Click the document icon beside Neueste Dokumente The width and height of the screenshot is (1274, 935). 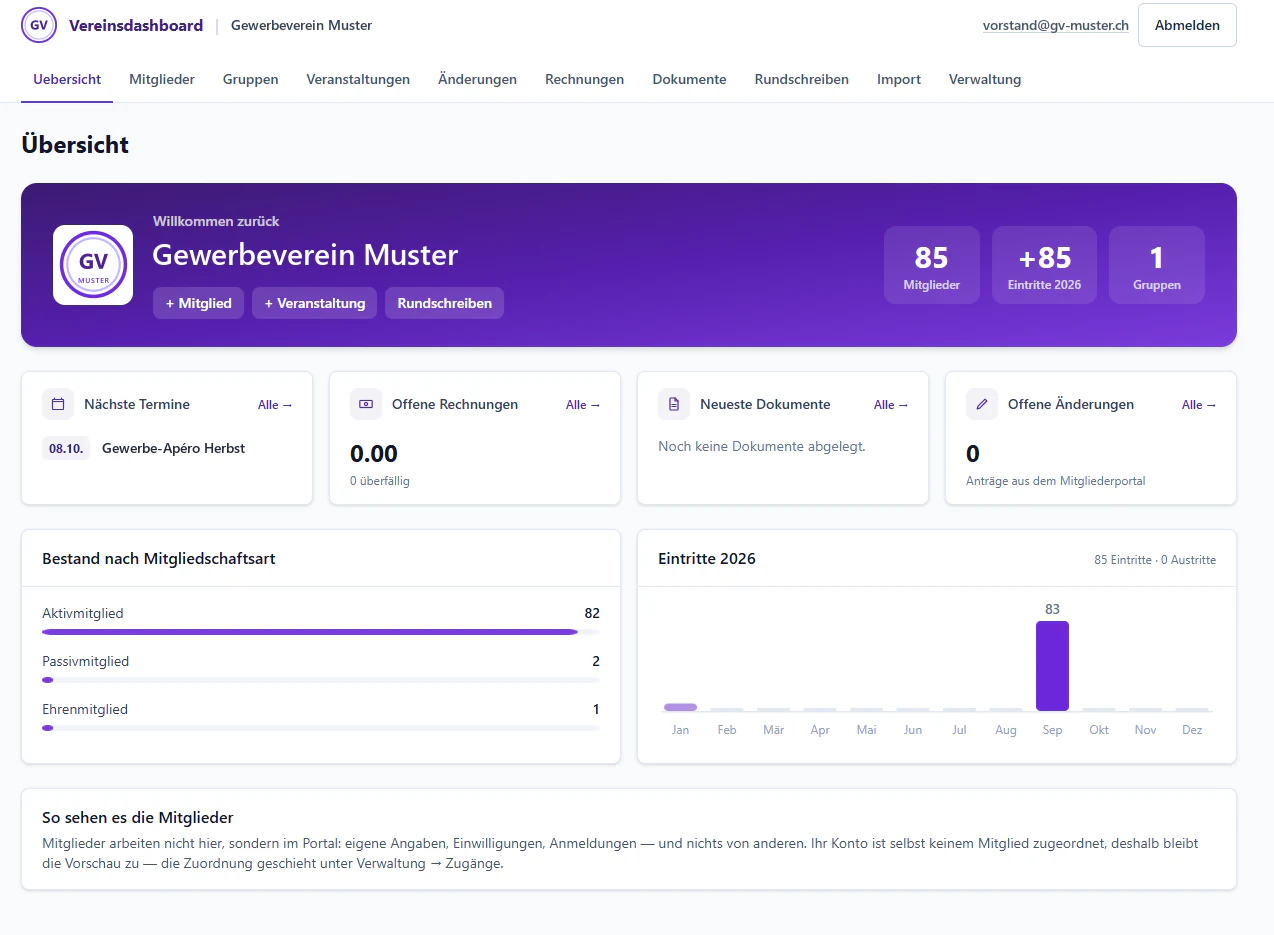[x=674, y=404]
